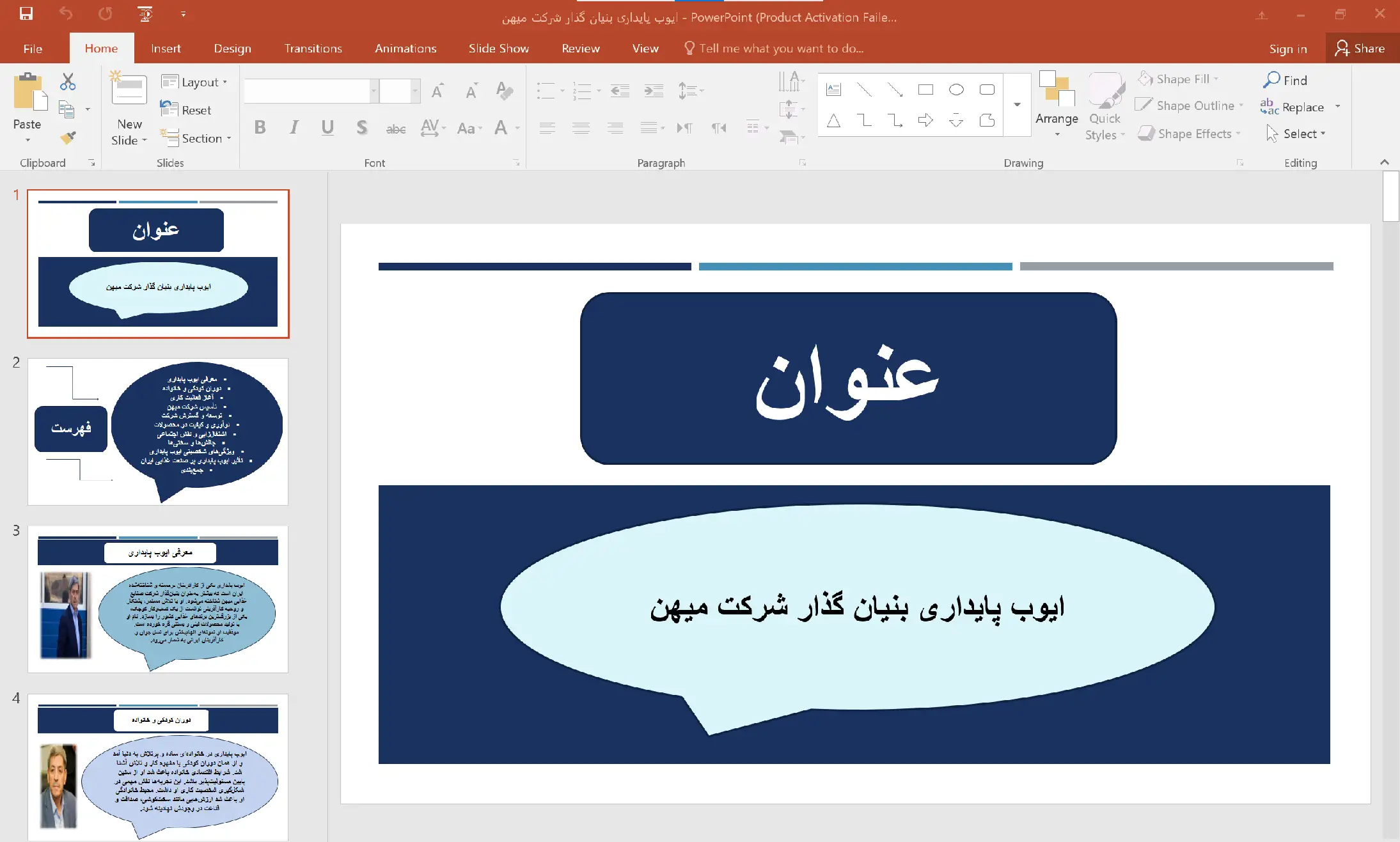Open the Slide Show tab

coord(499,48)
